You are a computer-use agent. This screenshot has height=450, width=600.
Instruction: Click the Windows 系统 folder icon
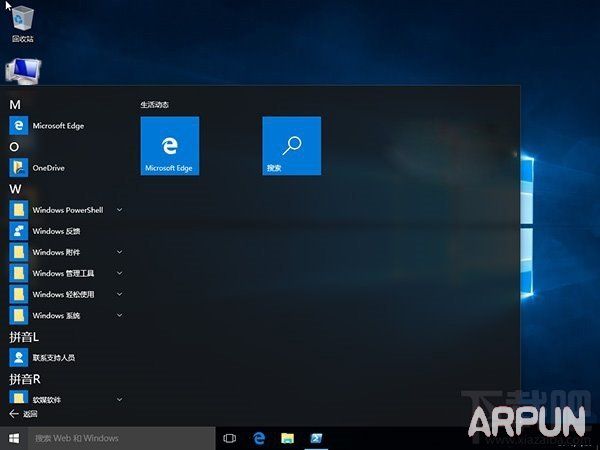coord(19,315)
